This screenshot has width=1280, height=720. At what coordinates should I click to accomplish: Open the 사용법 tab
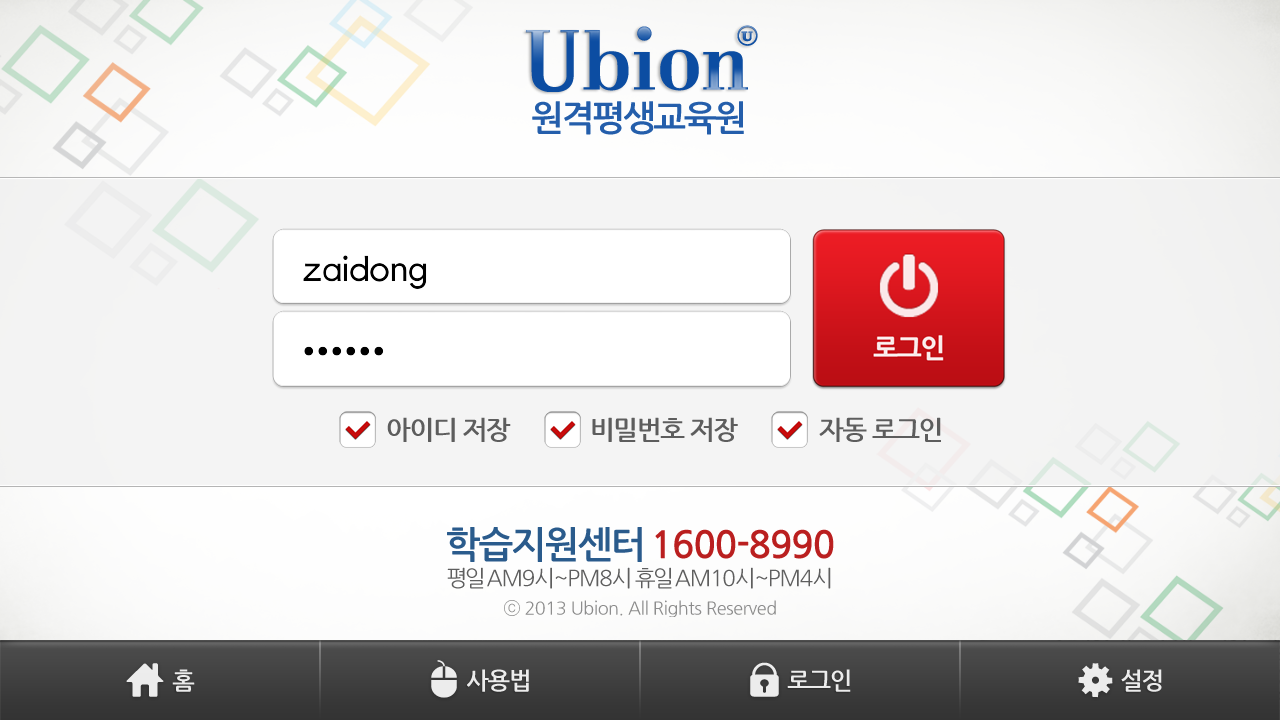click(480, 681)
